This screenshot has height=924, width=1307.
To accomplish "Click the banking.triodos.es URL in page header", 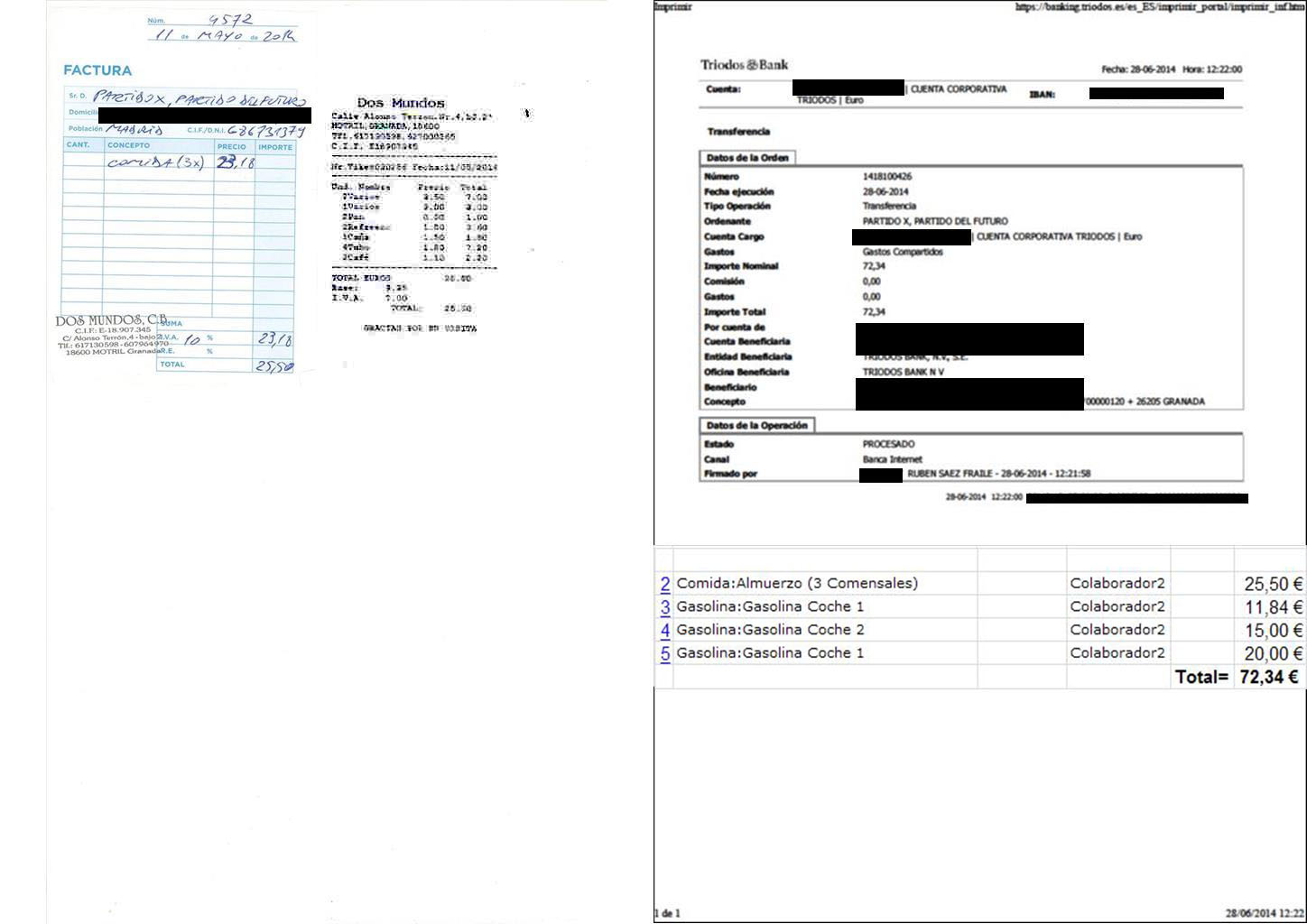I will [1159, 7].
